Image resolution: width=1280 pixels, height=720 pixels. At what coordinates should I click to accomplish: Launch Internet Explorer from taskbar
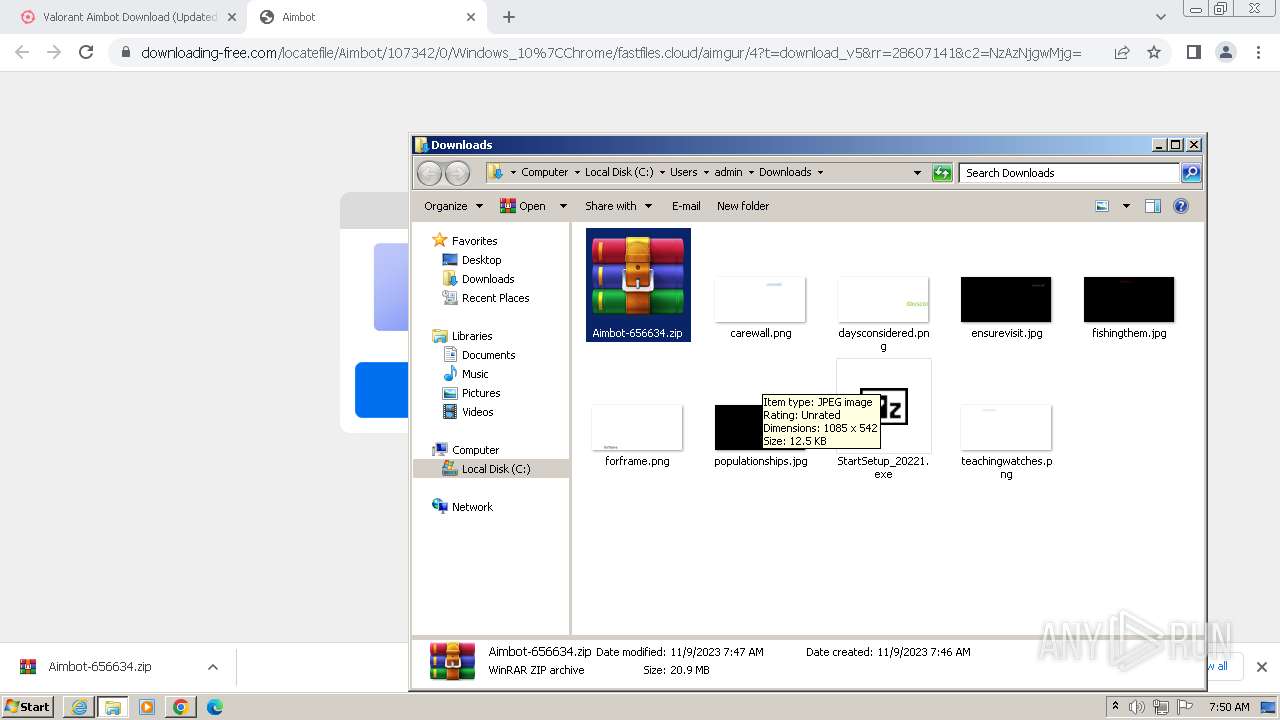(79, 707)
